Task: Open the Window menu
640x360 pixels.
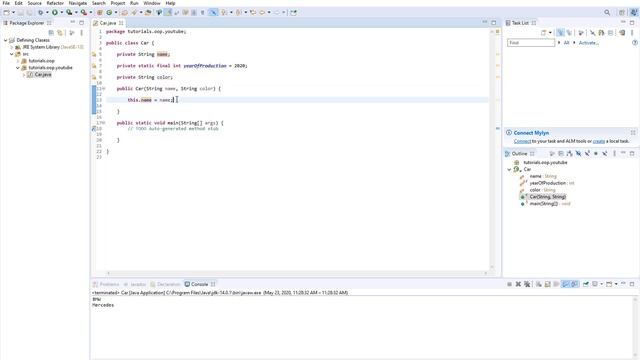Action: 152,3
